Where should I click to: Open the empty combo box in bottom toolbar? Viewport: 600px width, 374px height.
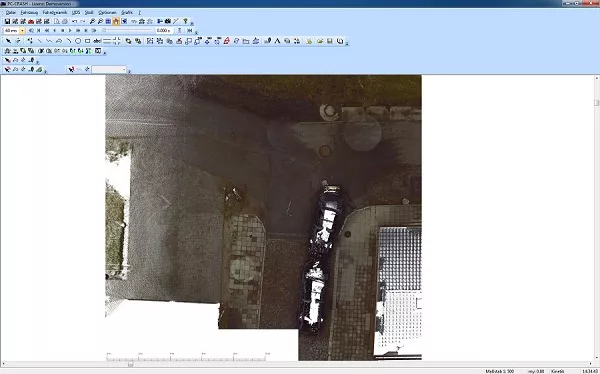(x=109, y=69)
